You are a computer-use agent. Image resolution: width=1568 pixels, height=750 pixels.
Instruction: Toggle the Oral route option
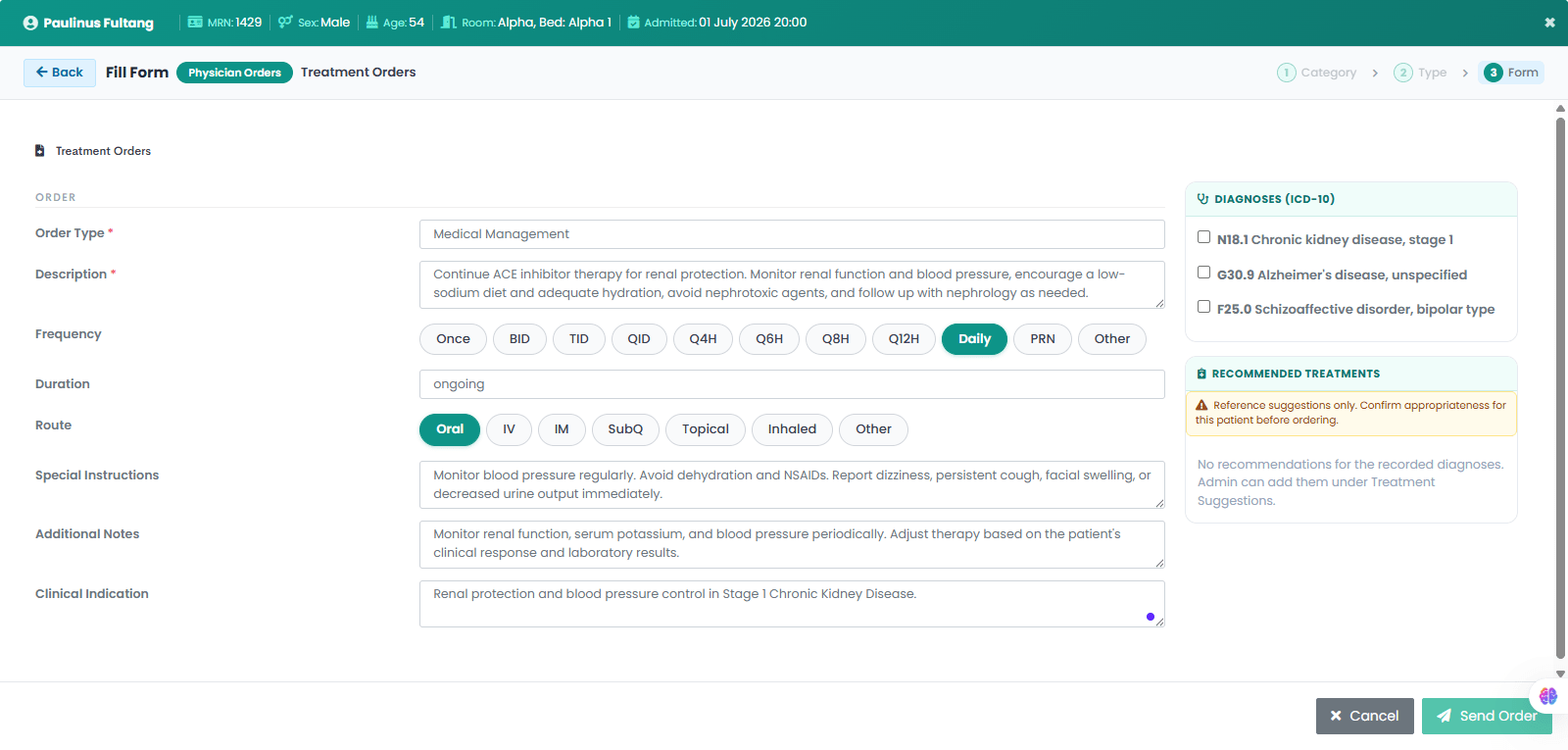coord(450,429)
